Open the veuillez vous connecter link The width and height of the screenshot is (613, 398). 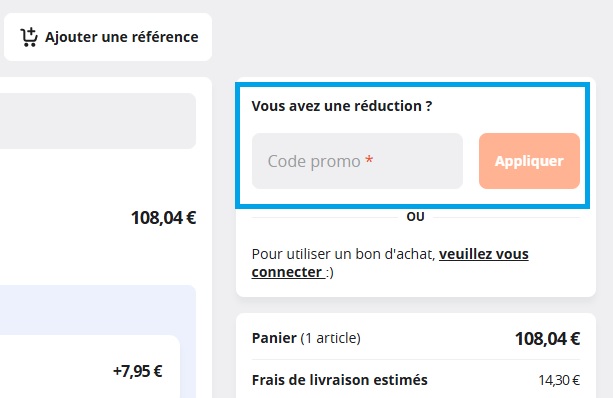390,263
